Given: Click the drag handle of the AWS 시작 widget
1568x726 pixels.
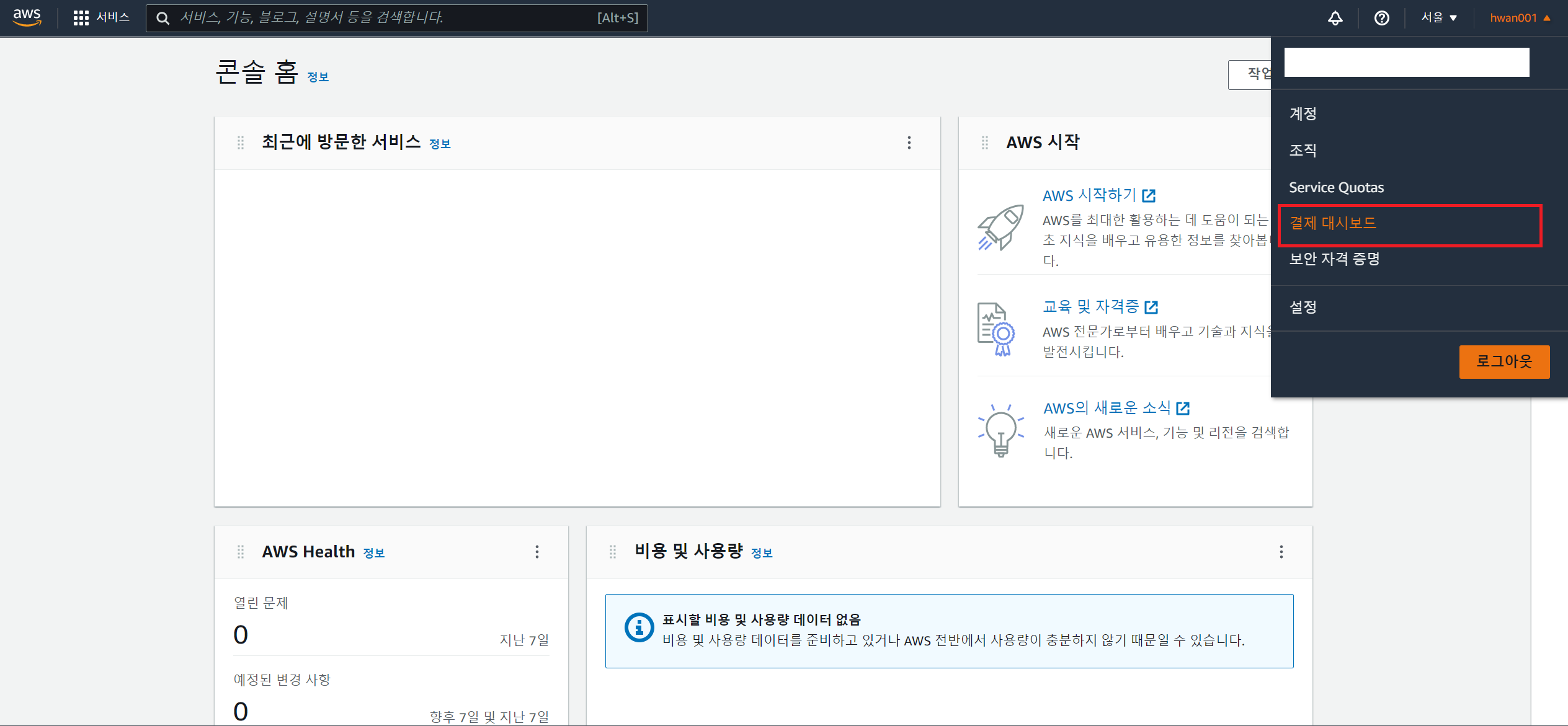Looking at the screenshot, I should pyautogui.click(x=984, y=143).
